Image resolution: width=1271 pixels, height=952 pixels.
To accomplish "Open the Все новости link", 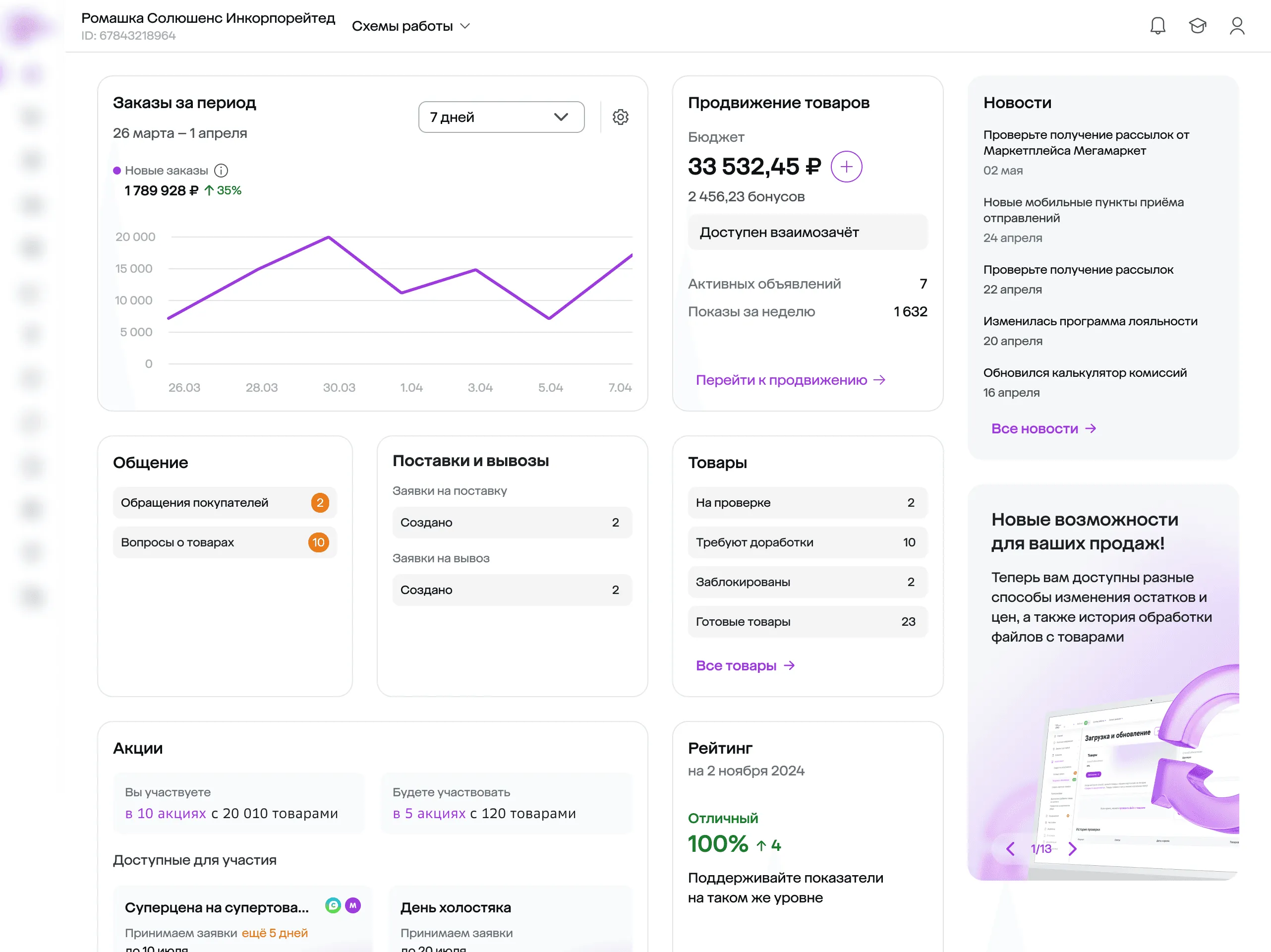I will coord(1043,429).
